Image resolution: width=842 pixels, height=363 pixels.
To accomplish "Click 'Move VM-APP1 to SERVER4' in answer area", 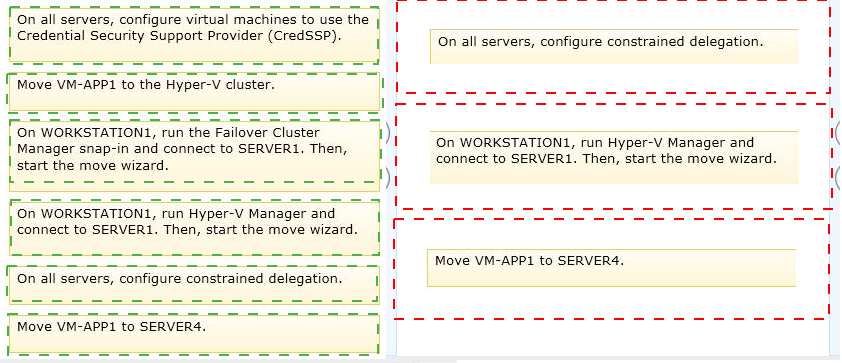I will [x=611, y=268].
